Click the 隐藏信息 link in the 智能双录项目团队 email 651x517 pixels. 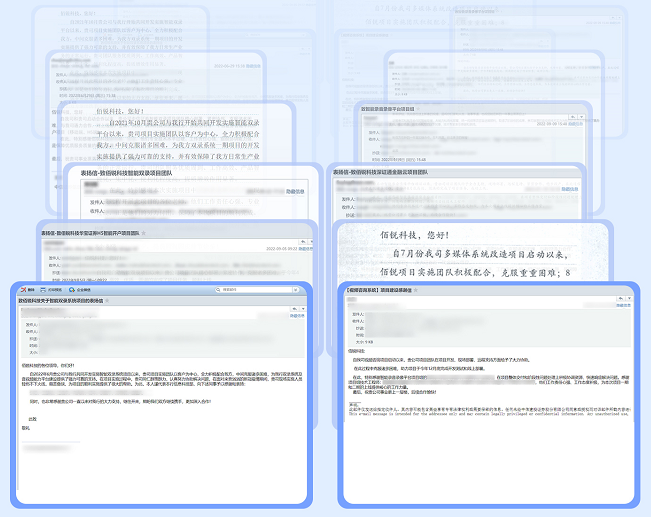click(x=295, y=191)
